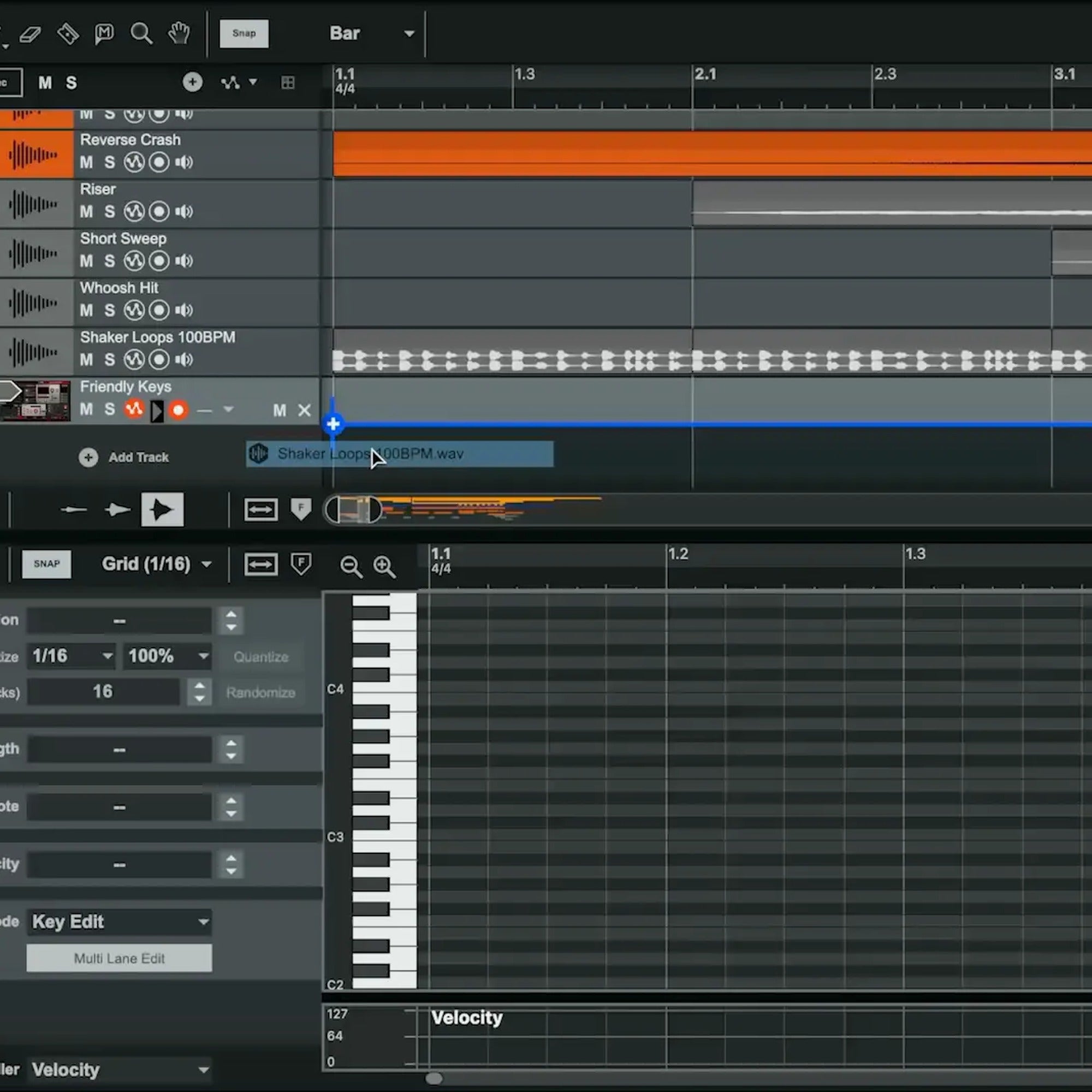Open Shaker Loops channel editor icon
This screenshot has width=1092, height=1092.
tap(134, 359)
